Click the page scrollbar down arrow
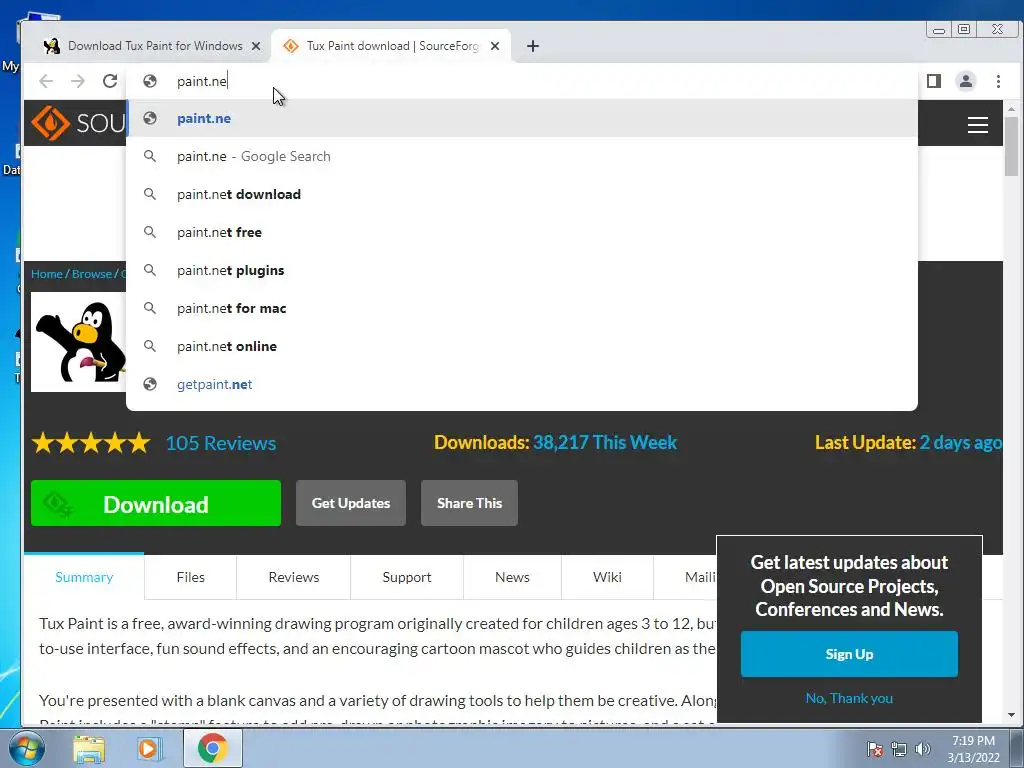 (1012, 715)
